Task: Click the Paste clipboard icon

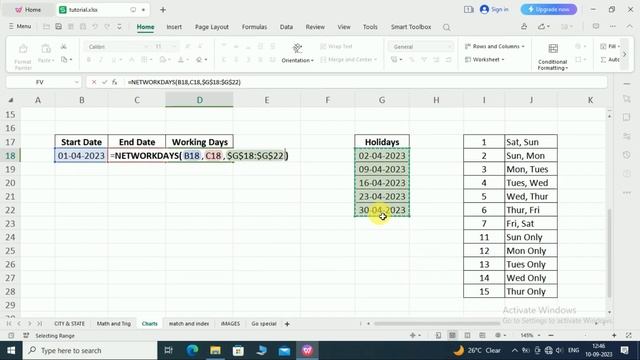Action: coord(46,49)
